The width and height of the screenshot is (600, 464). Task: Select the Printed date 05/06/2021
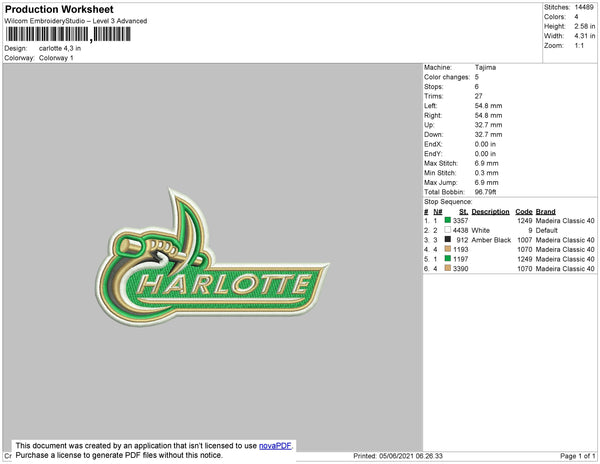pos(396,456)
